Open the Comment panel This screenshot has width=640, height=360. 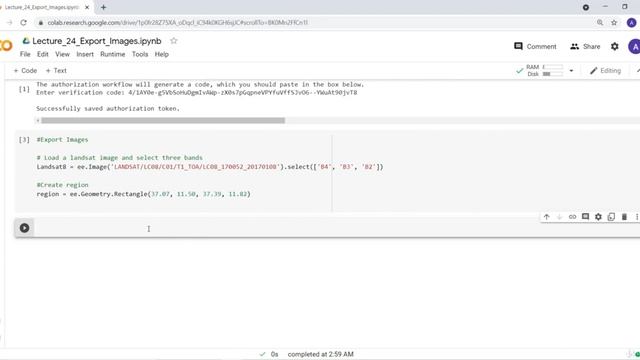pyautogui.click(x=535, y=47)
